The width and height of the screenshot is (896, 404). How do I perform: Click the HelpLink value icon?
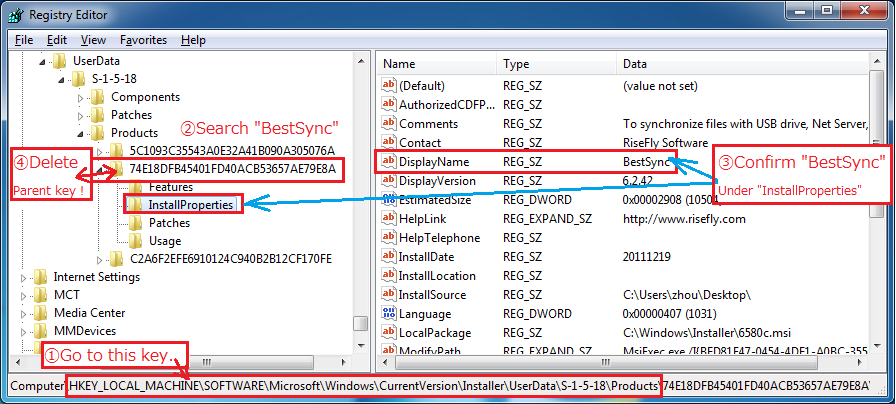pyautogui.click(x=389, y=218)
